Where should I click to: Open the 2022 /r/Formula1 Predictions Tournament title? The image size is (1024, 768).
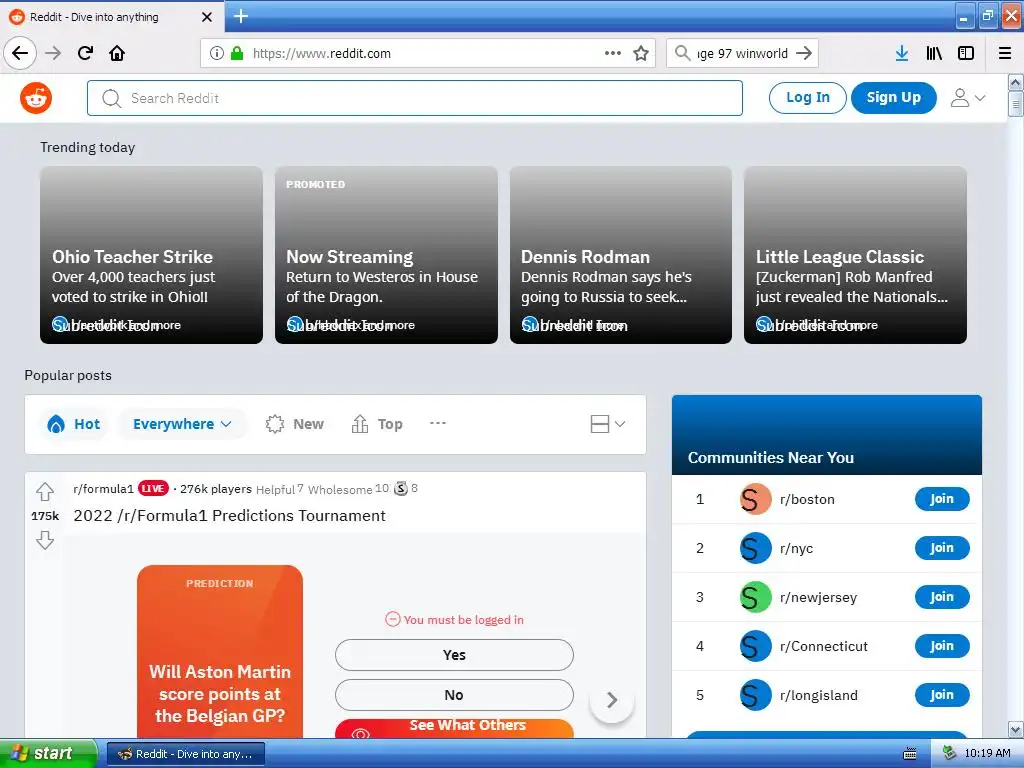229,515
